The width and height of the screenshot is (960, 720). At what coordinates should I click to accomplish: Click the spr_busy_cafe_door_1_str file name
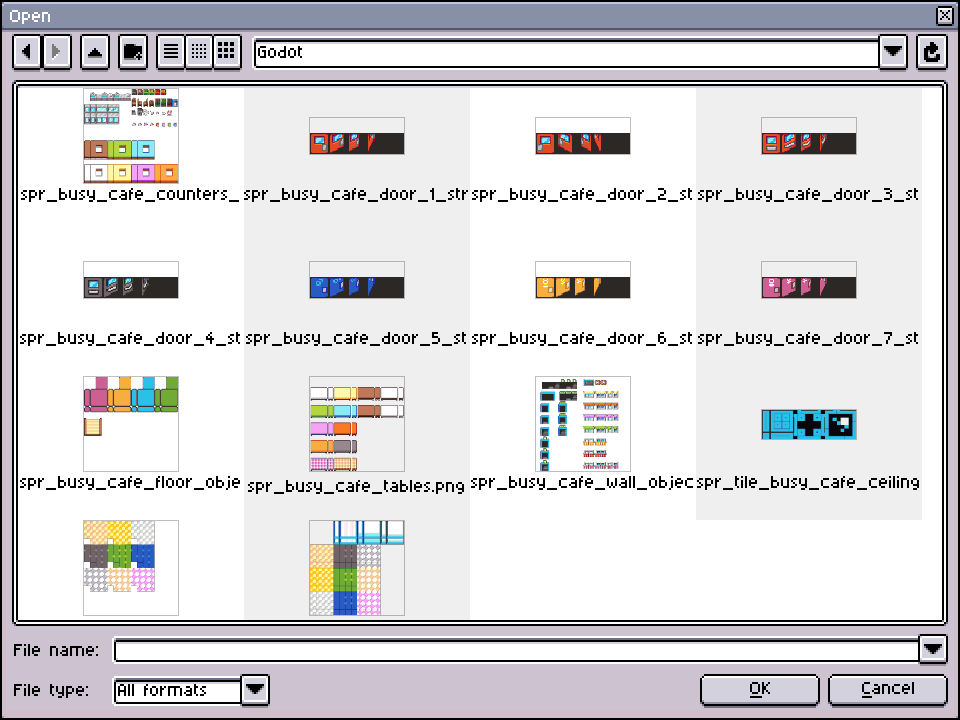coord(356,195)
